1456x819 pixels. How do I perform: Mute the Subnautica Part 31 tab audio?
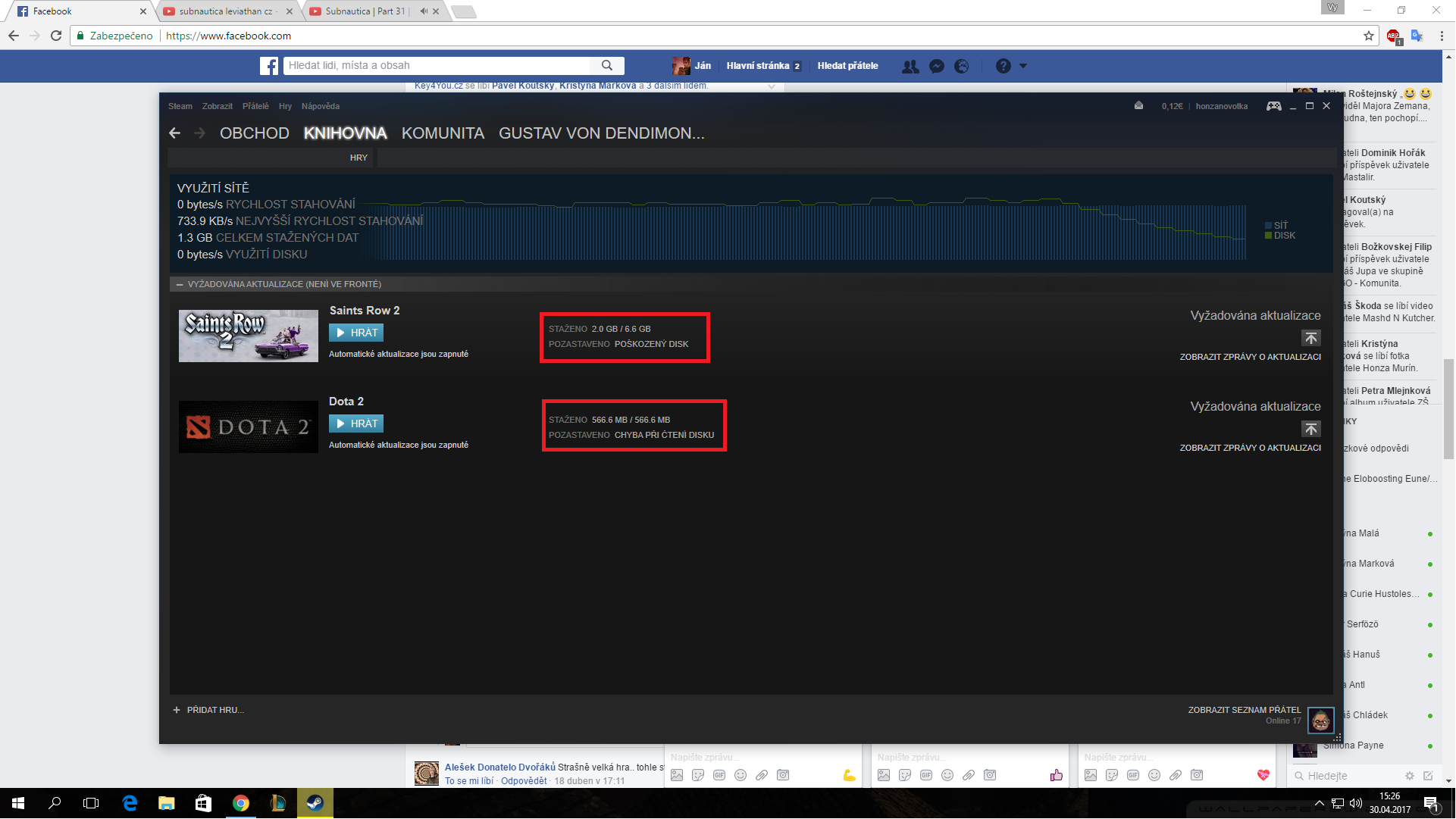coord(423,11)
